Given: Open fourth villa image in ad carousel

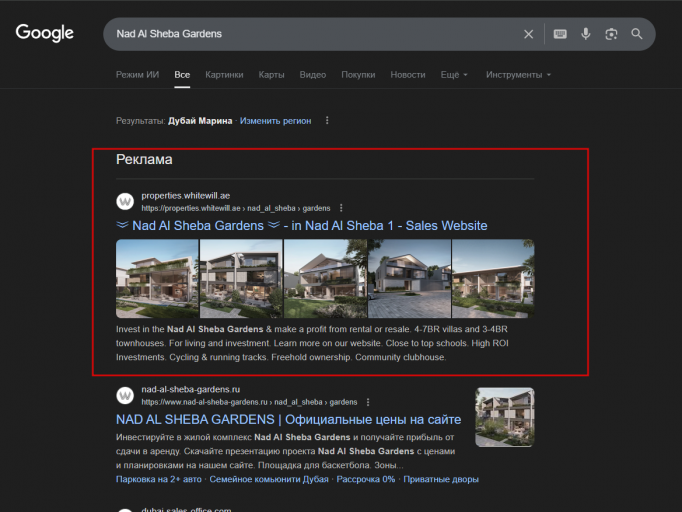Looking at the screenshot, I should pyautogui.click(x=409, y=278).
